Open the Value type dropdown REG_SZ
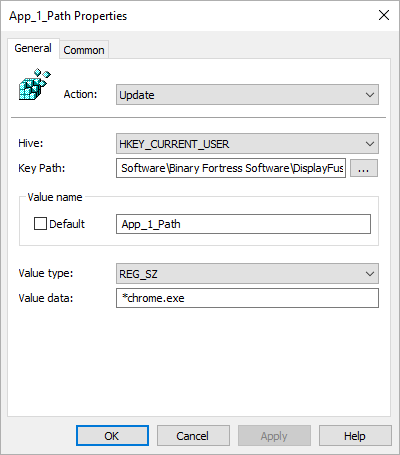The image size is (400, 455). [247, 274]
